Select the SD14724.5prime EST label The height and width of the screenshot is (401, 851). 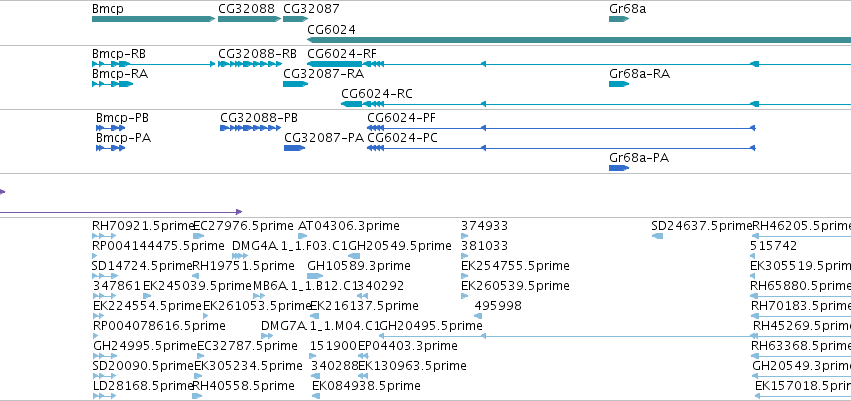tap(143, 266)
